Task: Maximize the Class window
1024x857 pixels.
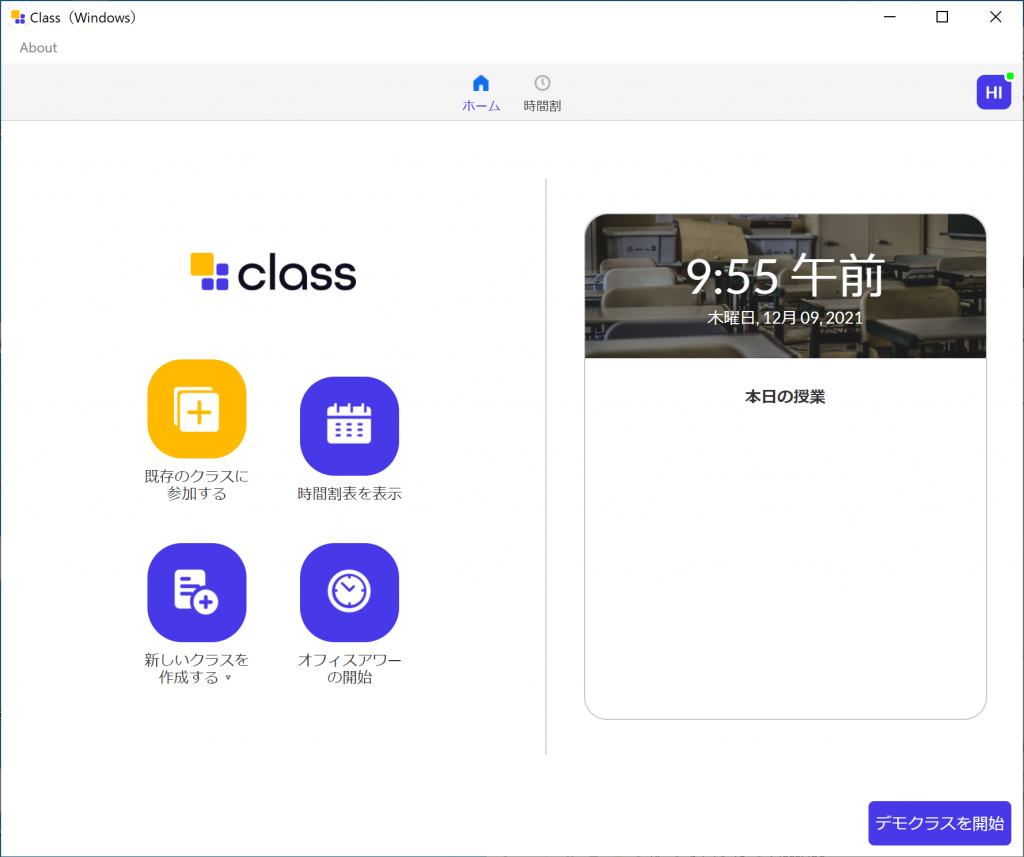Action: tap(942, 17)
